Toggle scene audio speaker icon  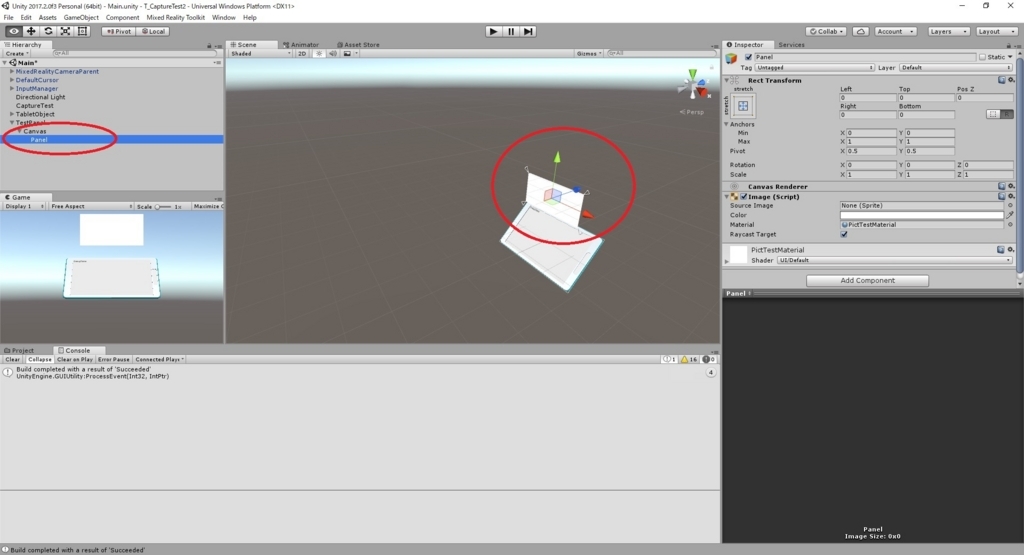(x=333, y=54)
